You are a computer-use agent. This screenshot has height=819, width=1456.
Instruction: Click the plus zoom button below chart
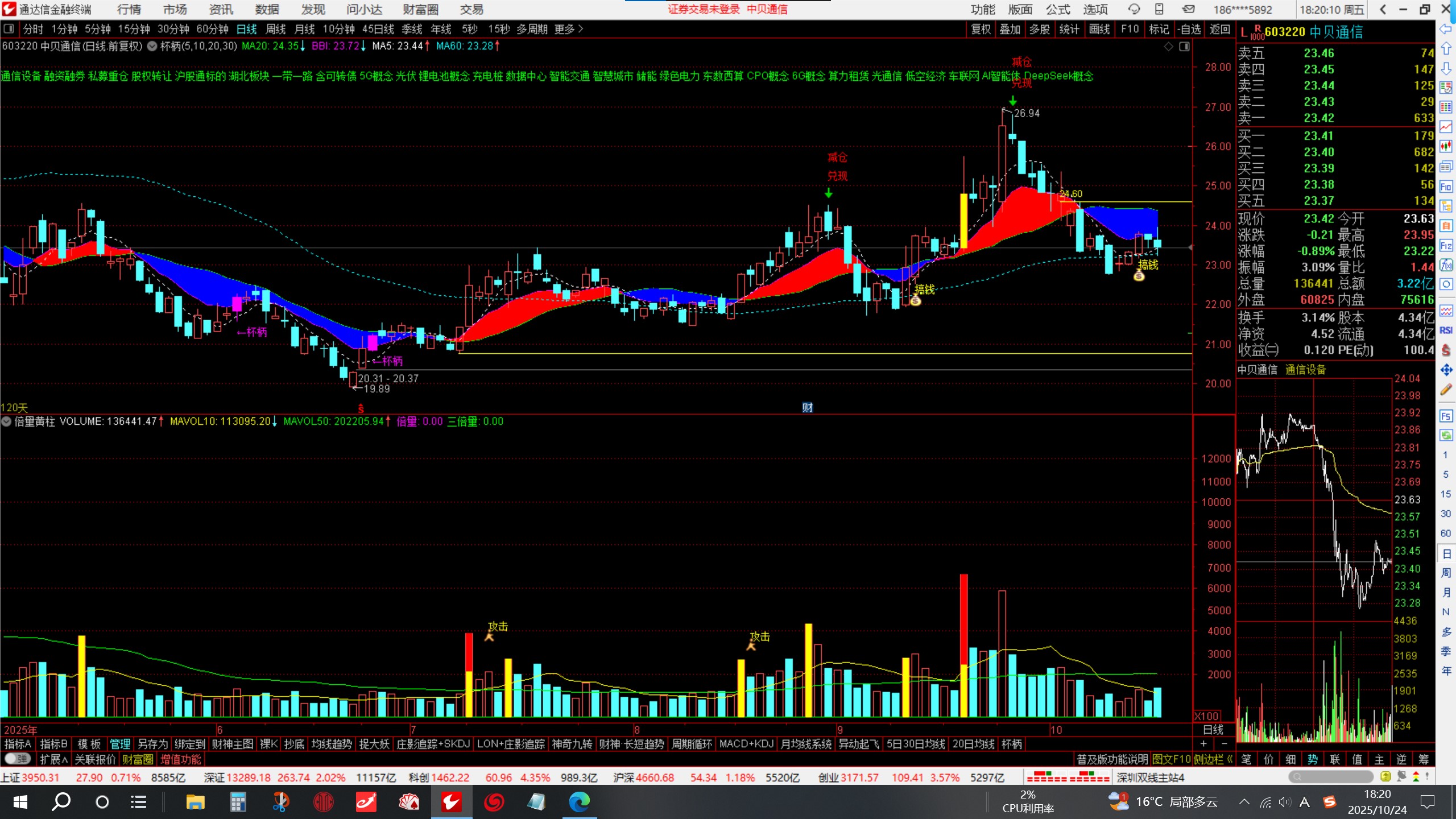tap(1203, 744)
